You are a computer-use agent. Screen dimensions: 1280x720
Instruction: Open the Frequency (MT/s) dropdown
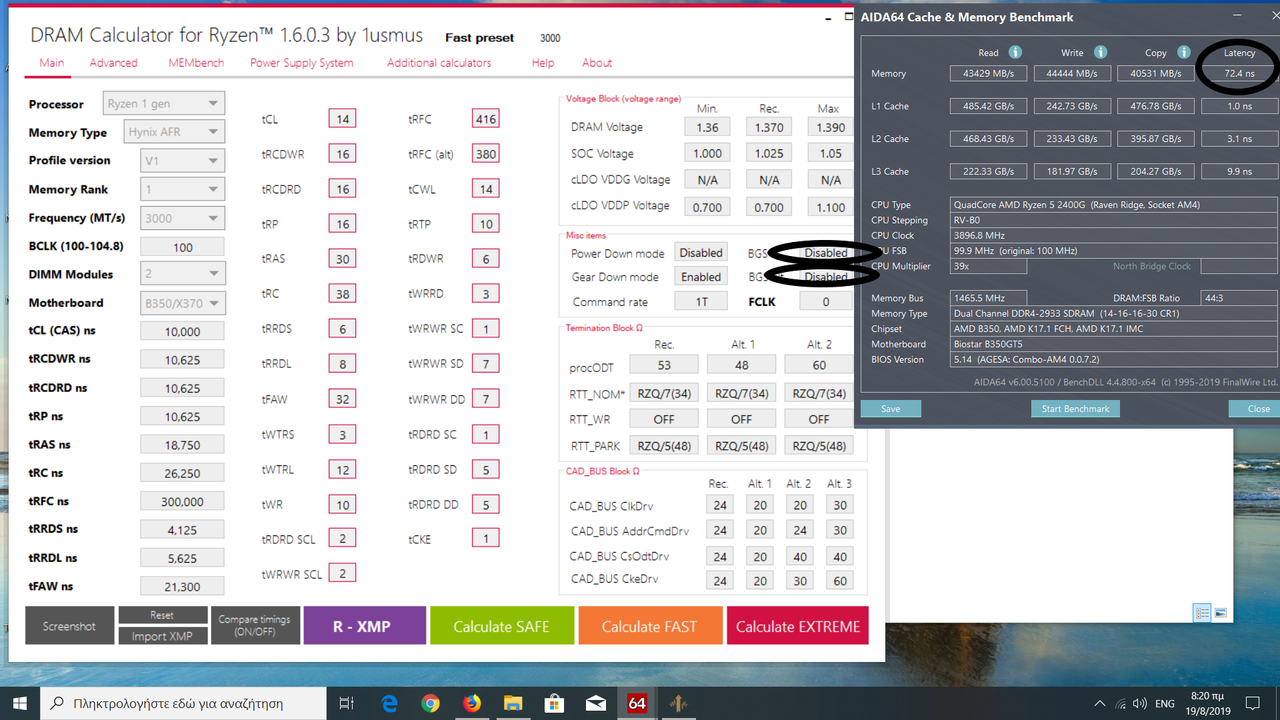pyautogui.click(x=182, y=218)
